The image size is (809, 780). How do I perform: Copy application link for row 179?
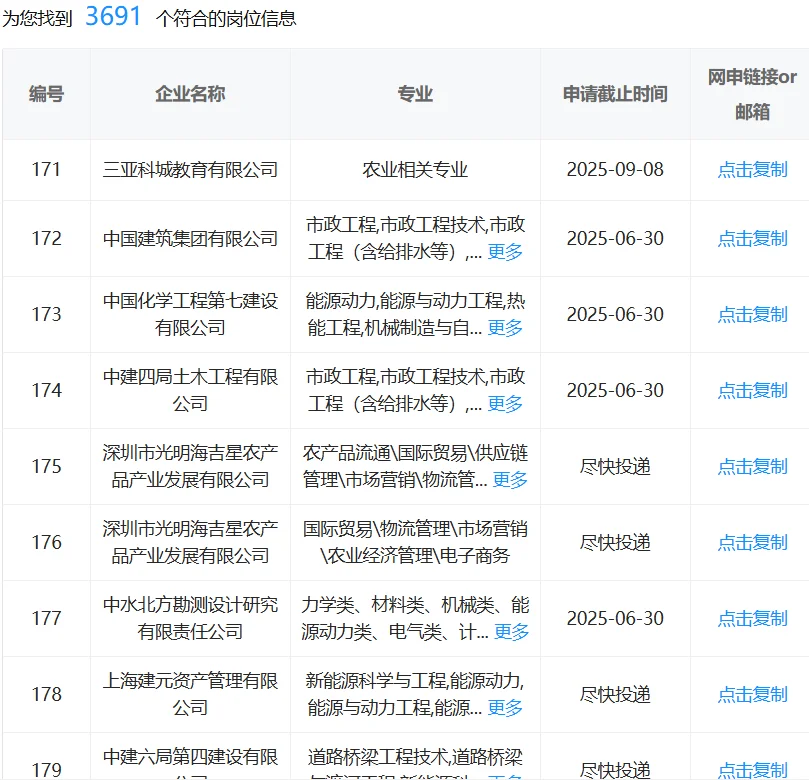(752, 770)
